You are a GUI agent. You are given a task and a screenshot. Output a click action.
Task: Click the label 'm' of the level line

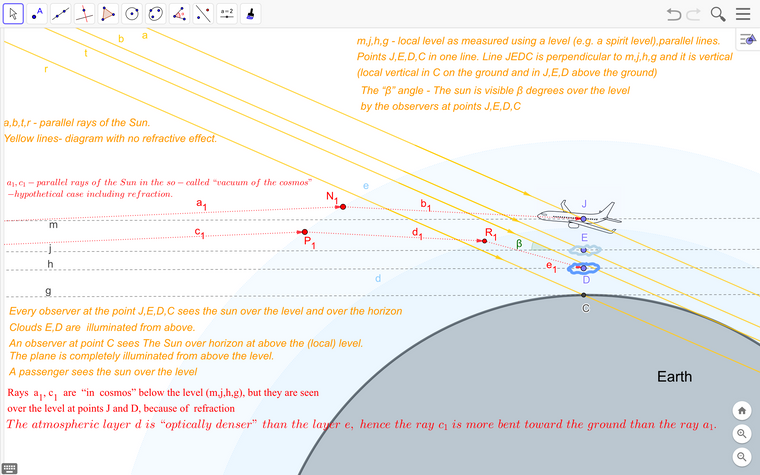pyautogui.click(x=53, y=225)
